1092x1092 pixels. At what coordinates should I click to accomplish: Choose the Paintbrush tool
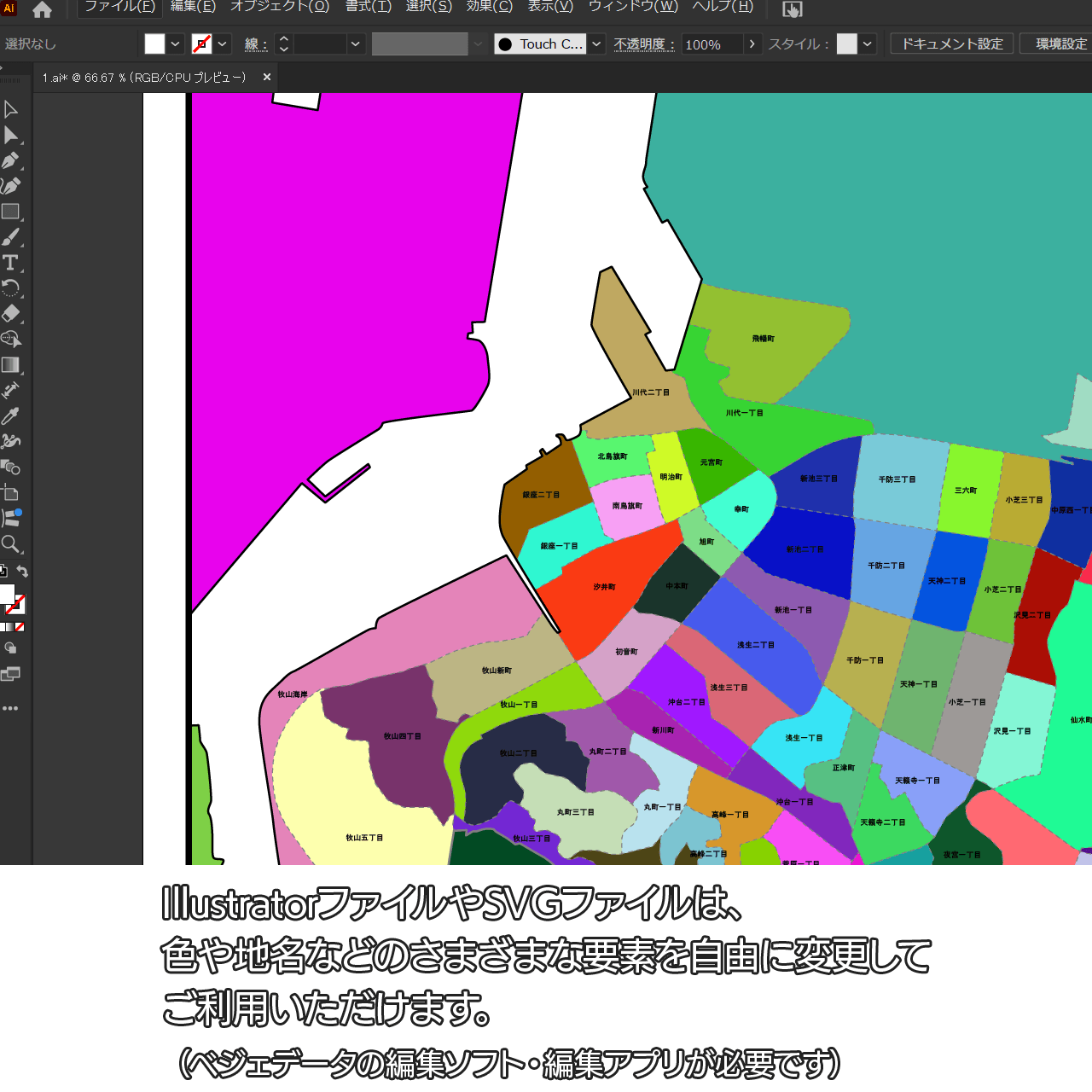[x=10, y=237]
